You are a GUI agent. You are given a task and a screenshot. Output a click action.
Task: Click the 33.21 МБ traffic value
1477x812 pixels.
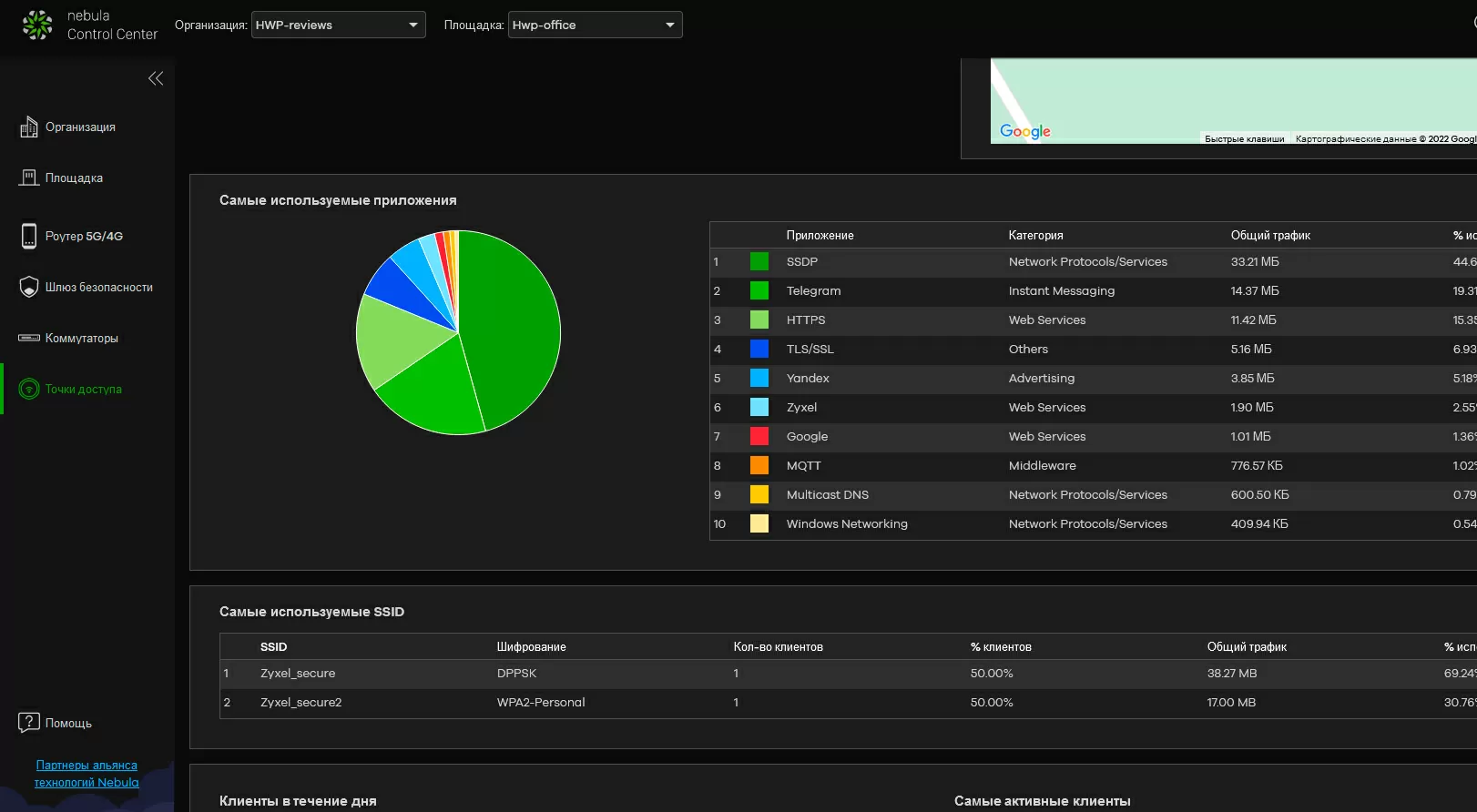pos(1255,261)
